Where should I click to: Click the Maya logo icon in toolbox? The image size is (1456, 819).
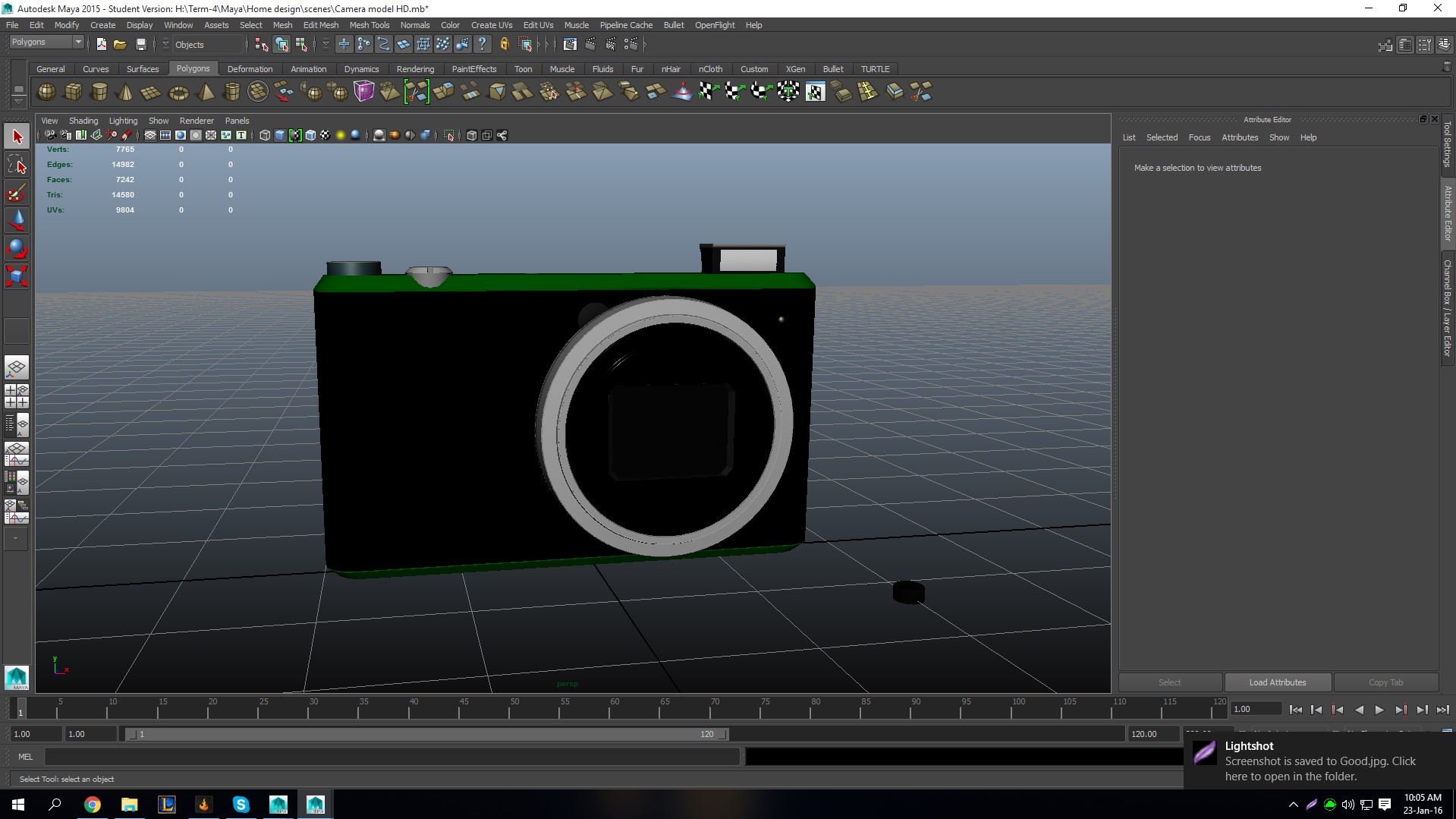click(x=17, y=677)
